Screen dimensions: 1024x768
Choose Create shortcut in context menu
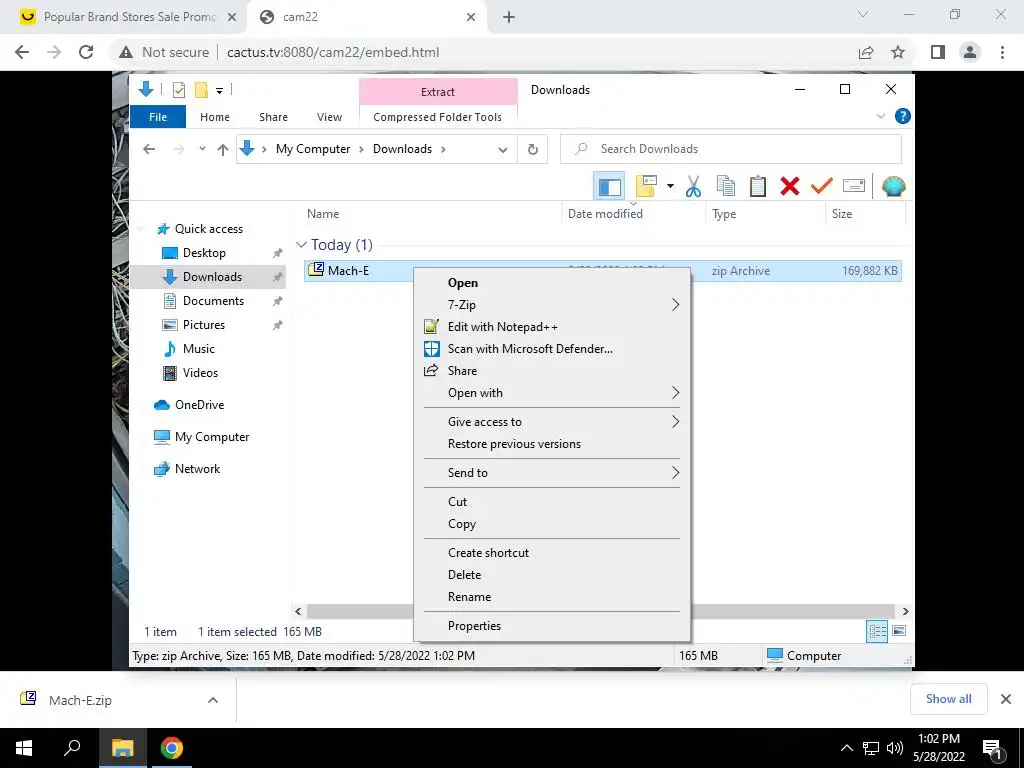pos(552,552)
